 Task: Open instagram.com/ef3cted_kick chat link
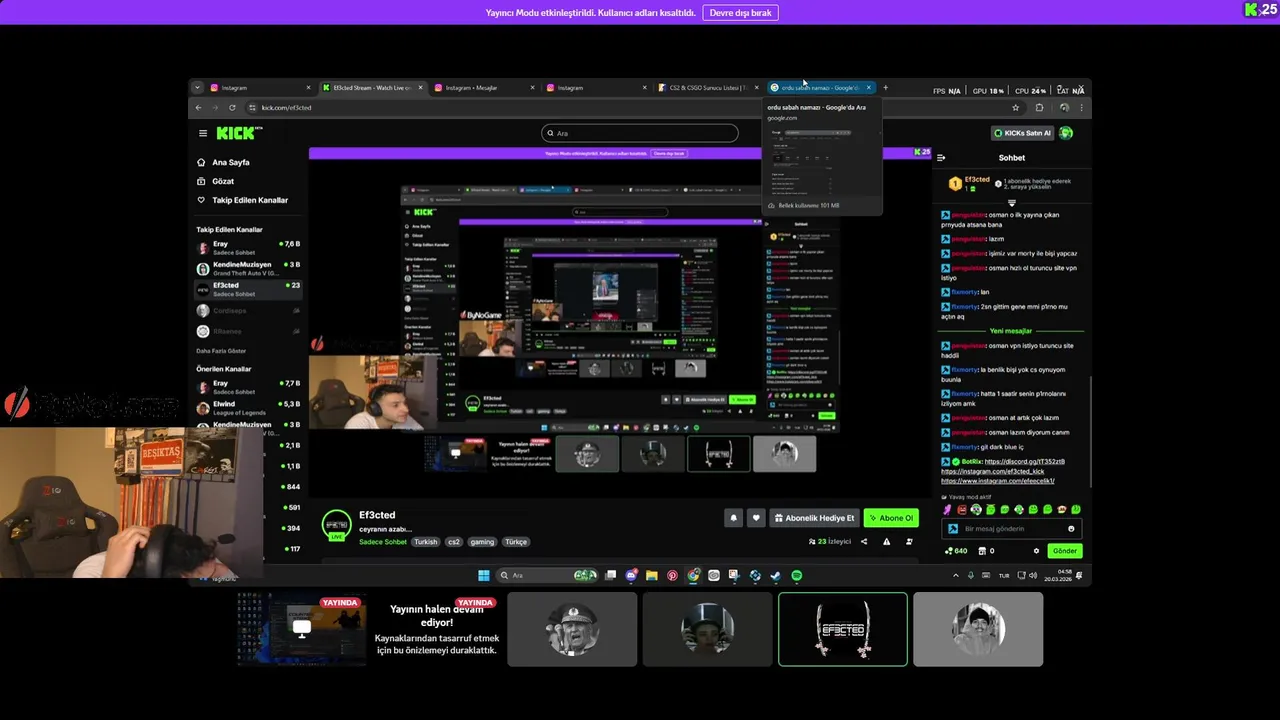992,471
